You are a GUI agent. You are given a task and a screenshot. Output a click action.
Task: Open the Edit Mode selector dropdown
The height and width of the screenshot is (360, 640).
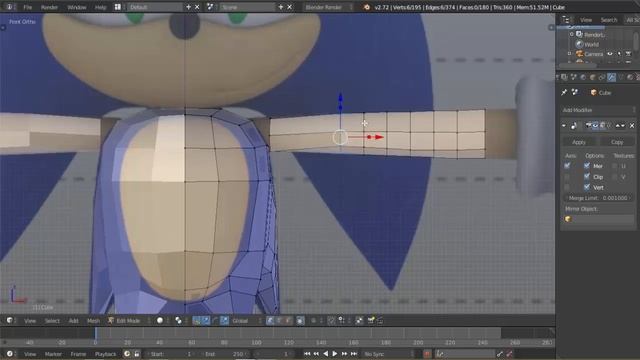(x=129, y=321)
